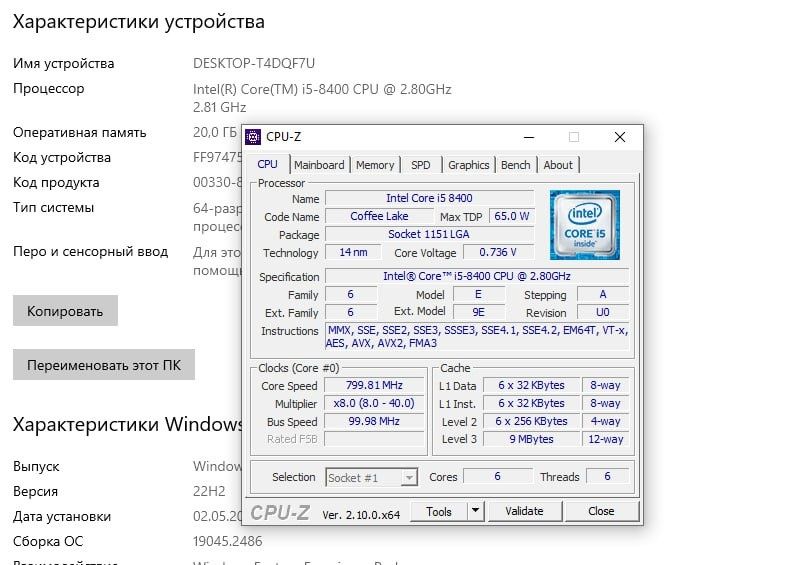803x565 pixels.
Task: Click the Характеристики устройства heading
Action: [x=139, y=22]
